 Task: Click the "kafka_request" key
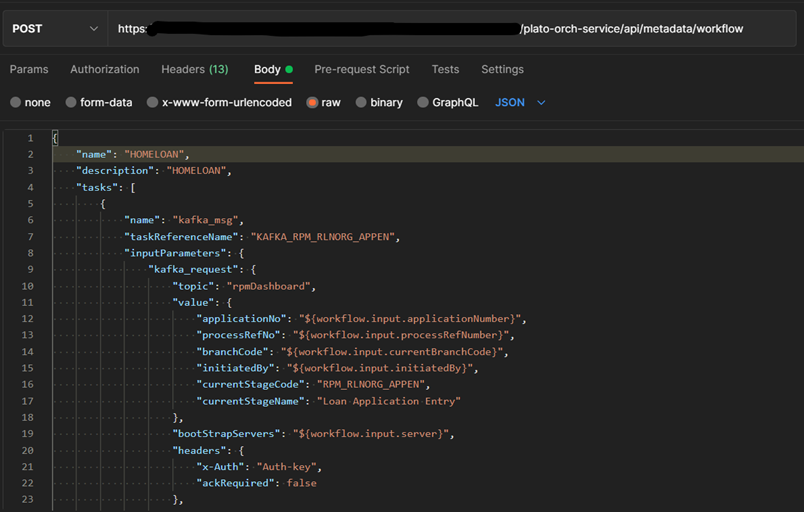(x=194, y=270)
